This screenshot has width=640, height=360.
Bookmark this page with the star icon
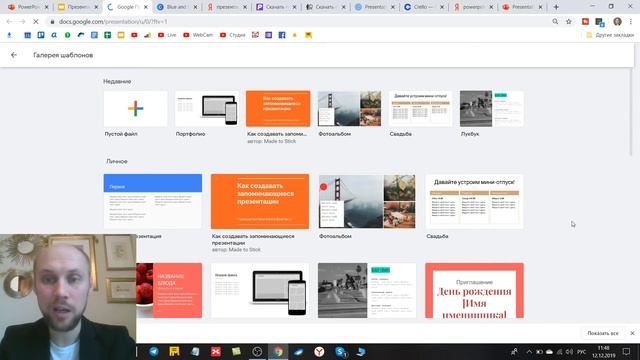pos(569,22)
